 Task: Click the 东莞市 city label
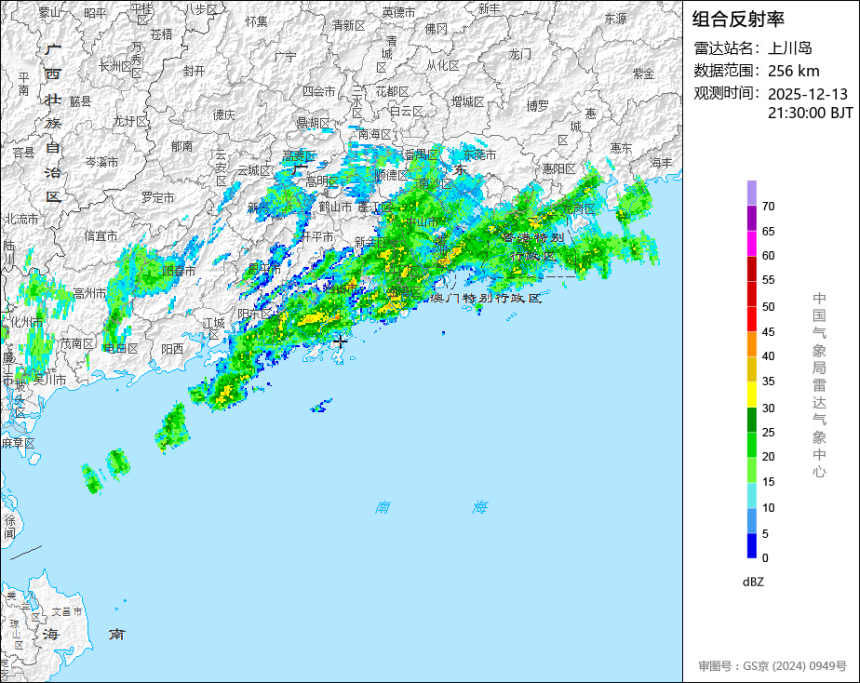tap(480, 155)
